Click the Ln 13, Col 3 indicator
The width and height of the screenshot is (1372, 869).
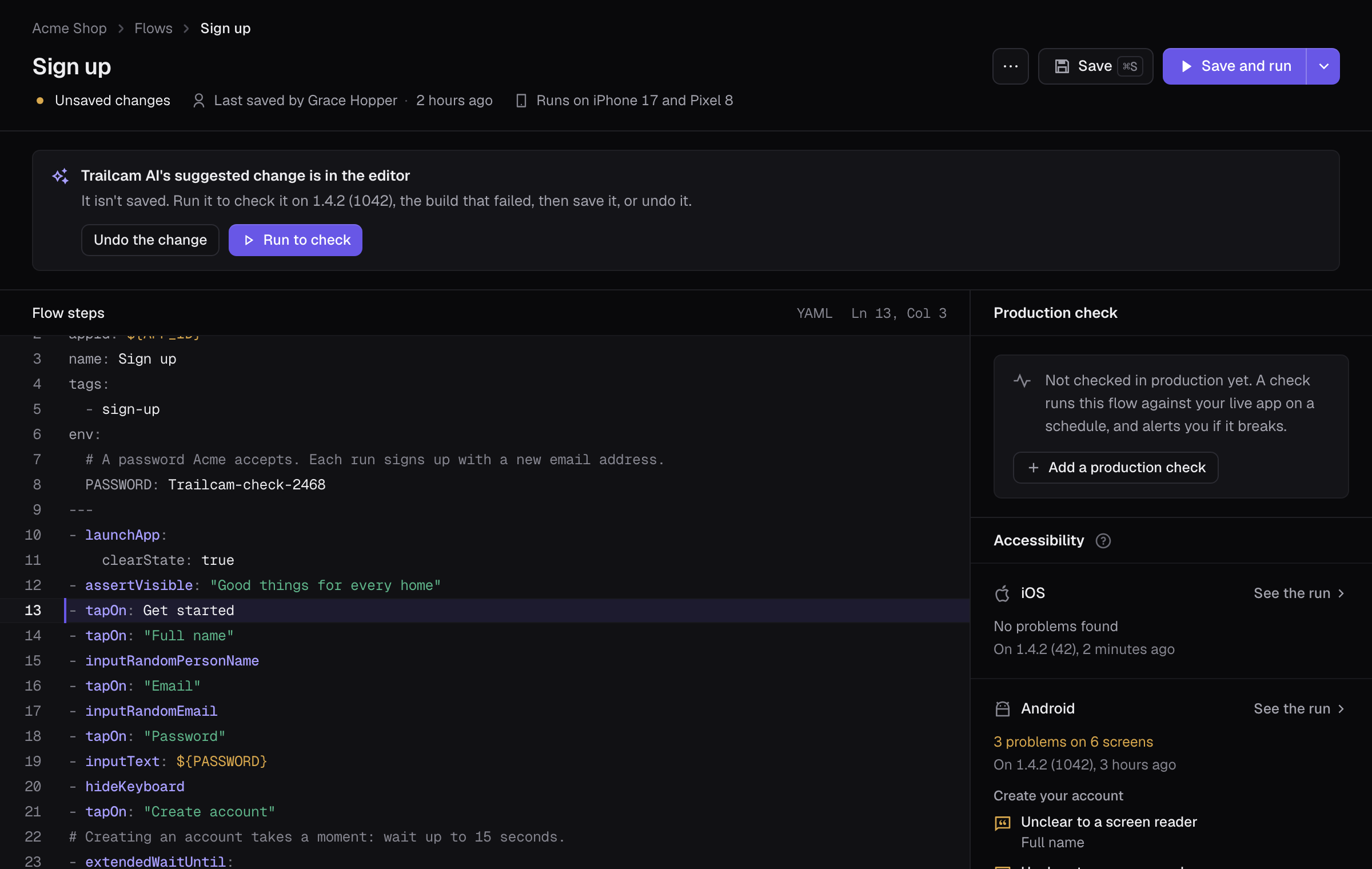(x=899, y=313)
